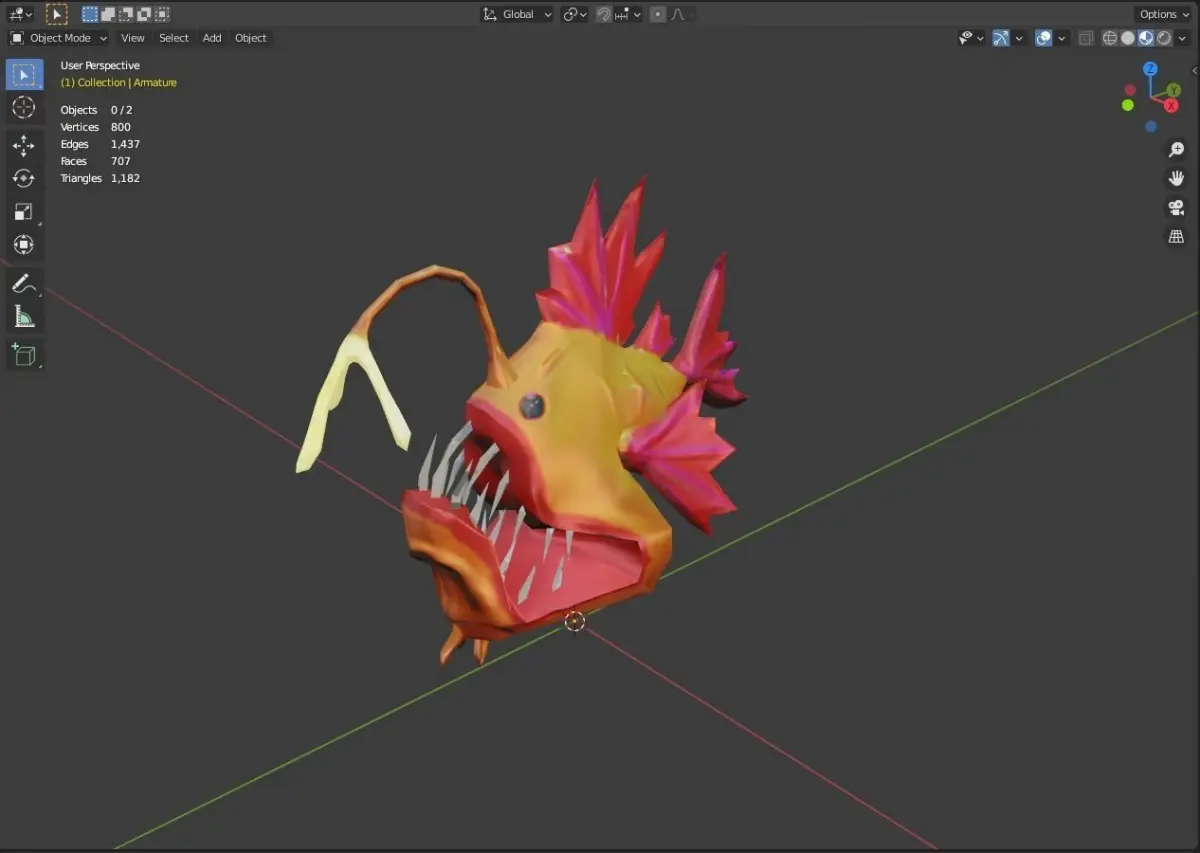Open the Add menu
This screenshot has height=853, width=1200.
[212, 38]
